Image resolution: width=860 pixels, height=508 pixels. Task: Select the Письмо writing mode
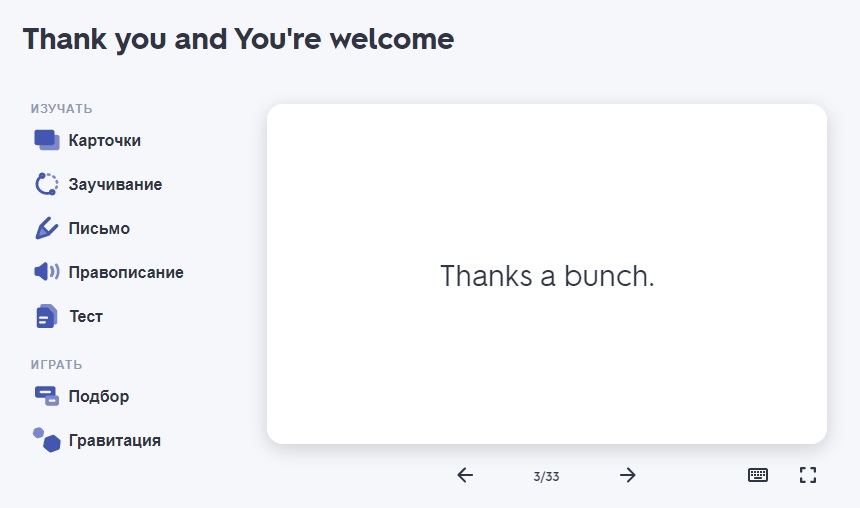[x=99, y=229]
